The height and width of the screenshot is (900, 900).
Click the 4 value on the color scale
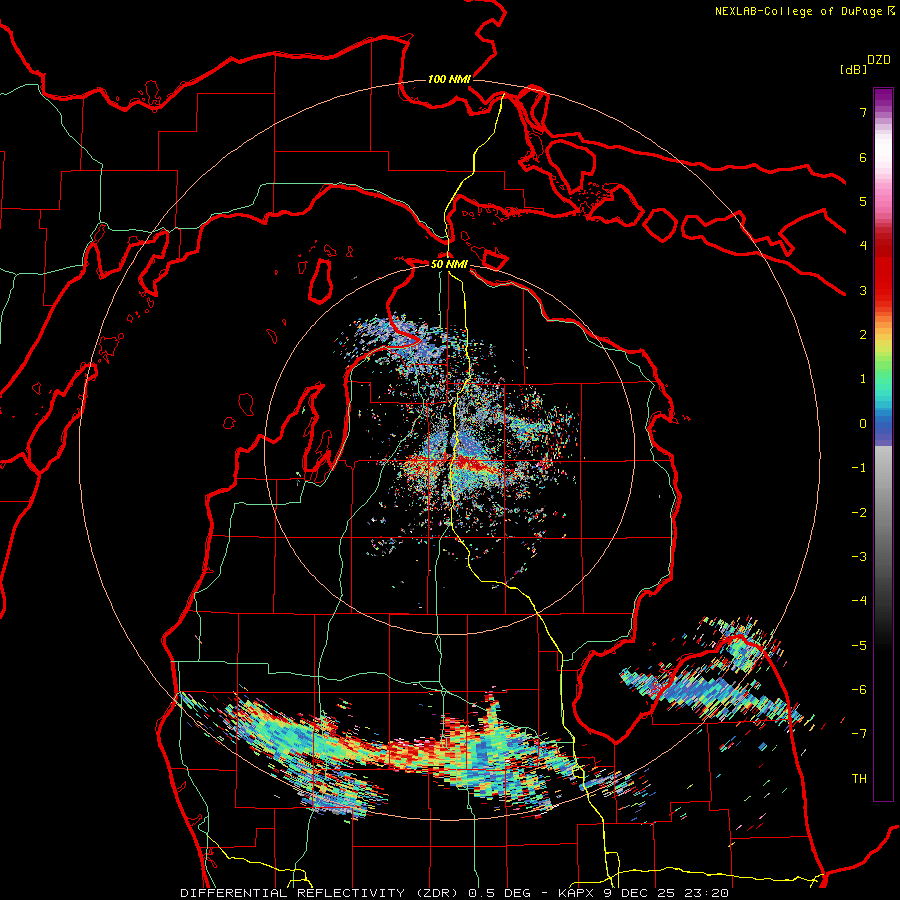(863, 246)
